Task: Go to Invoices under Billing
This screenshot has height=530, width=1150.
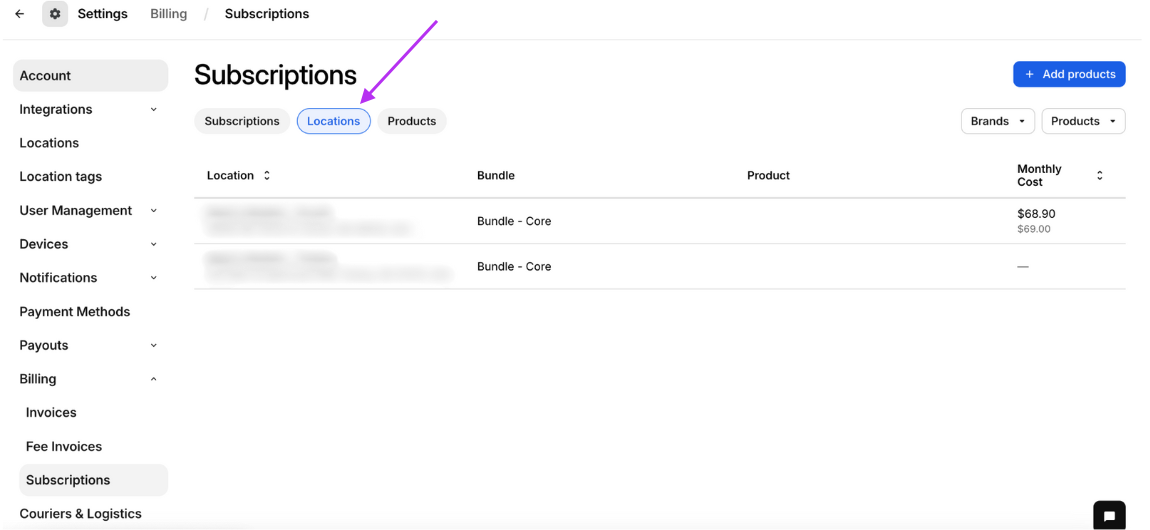Action: point(51,413)
